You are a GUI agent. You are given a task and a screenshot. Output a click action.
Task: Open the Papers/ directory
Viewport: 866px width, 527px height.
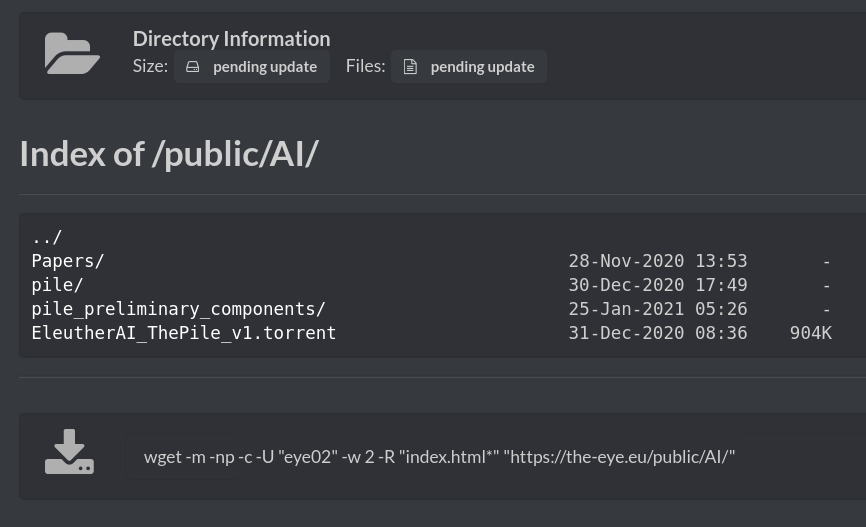click(67, 261)
